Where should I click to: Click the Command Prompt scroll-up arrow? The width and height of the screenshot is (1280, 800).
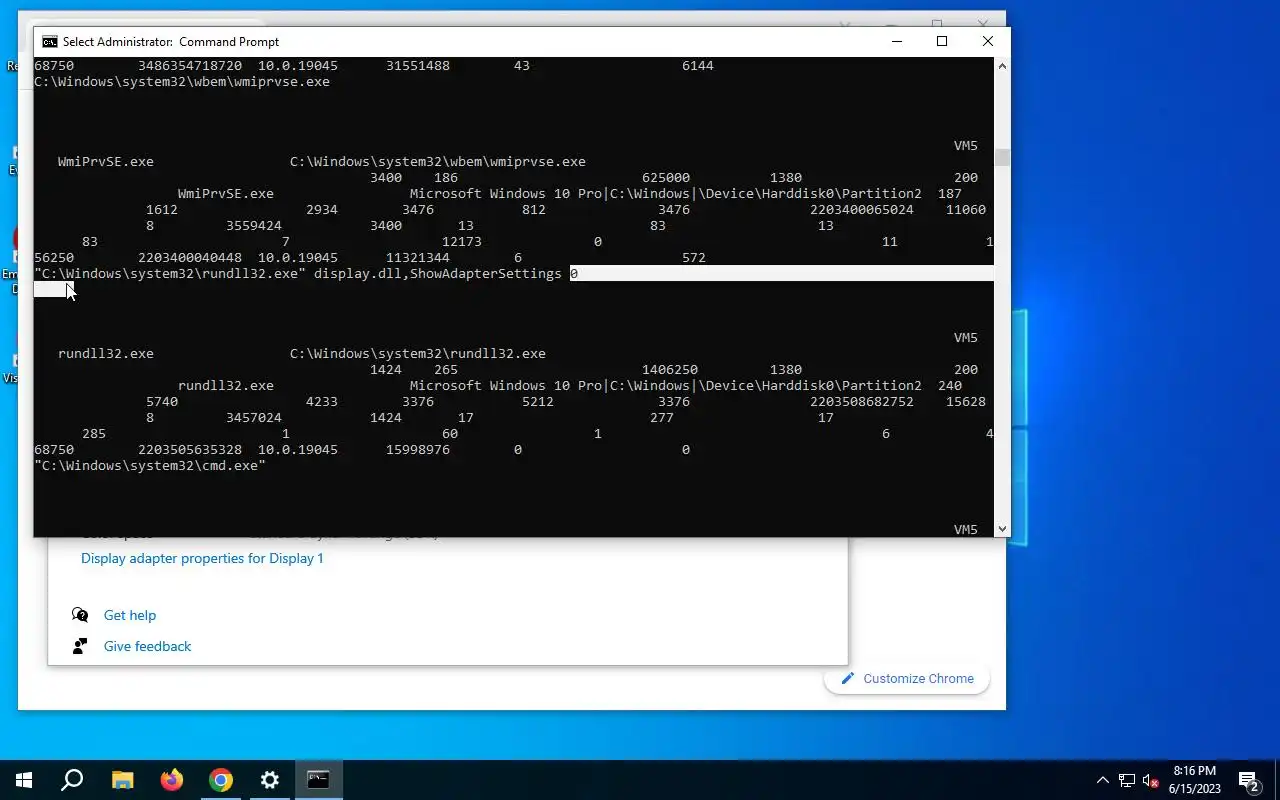(1002, 65)
